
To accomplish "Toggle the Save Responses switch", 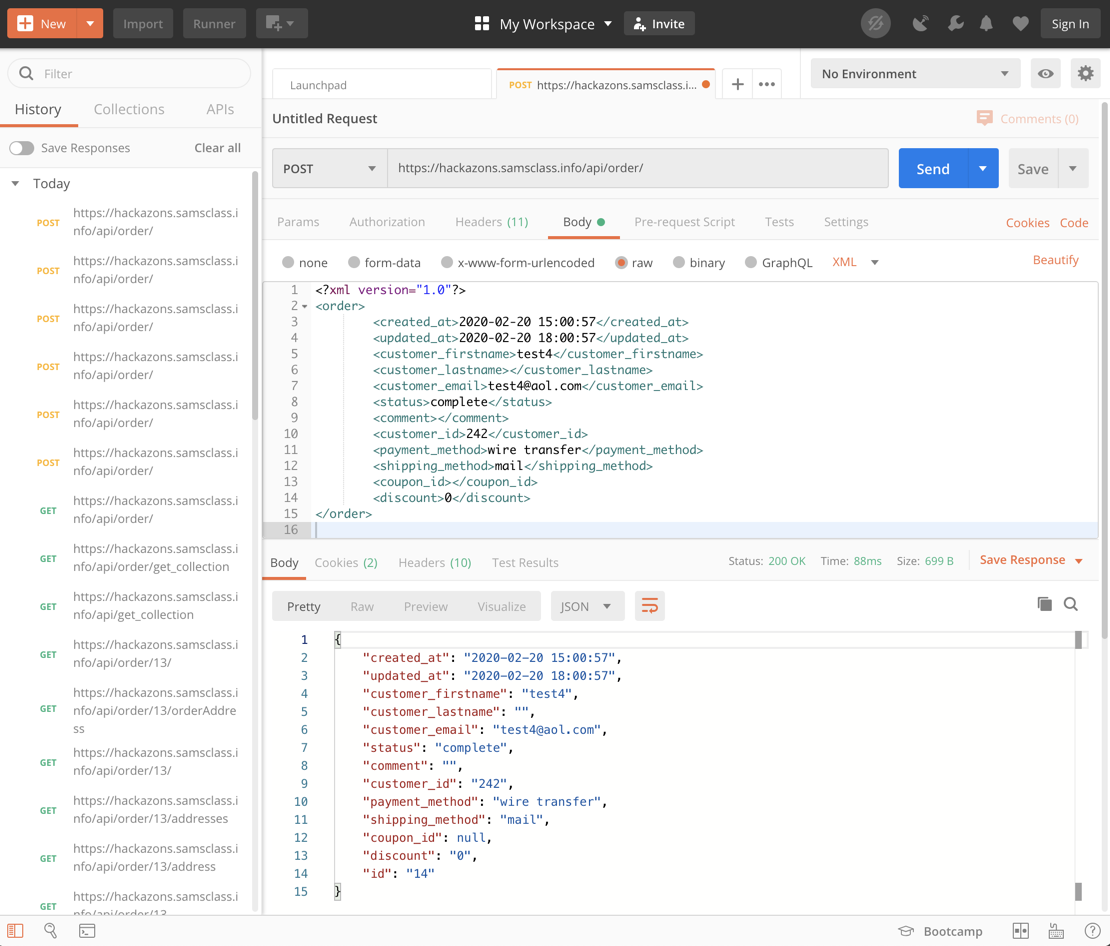I will point(22,148).
